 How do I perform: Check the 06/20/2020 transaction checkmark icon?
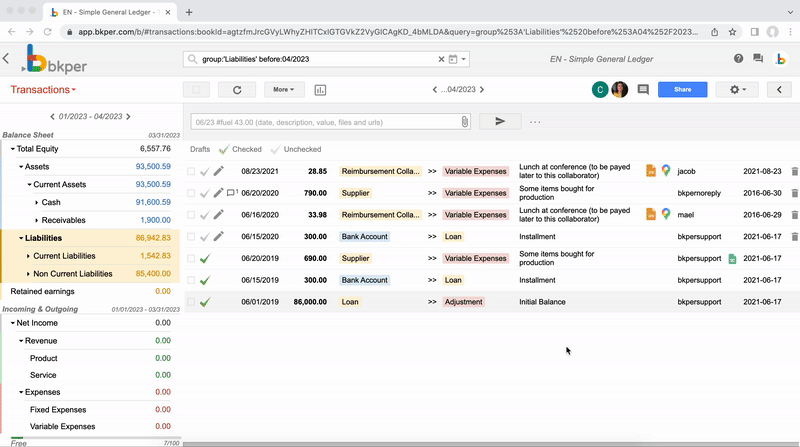click(x=205, y=193)
